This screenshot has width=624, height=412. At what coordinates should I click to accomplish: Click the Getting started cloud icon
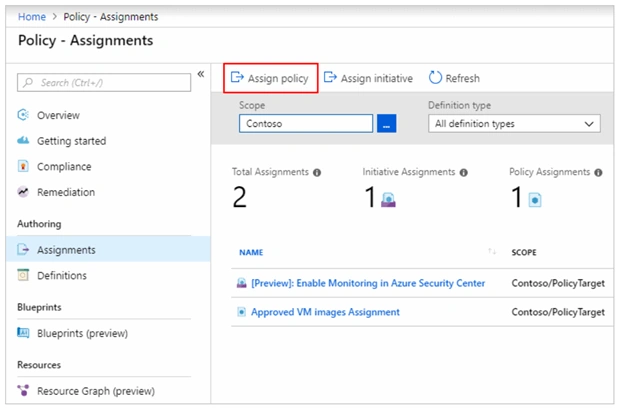[23, 140]
